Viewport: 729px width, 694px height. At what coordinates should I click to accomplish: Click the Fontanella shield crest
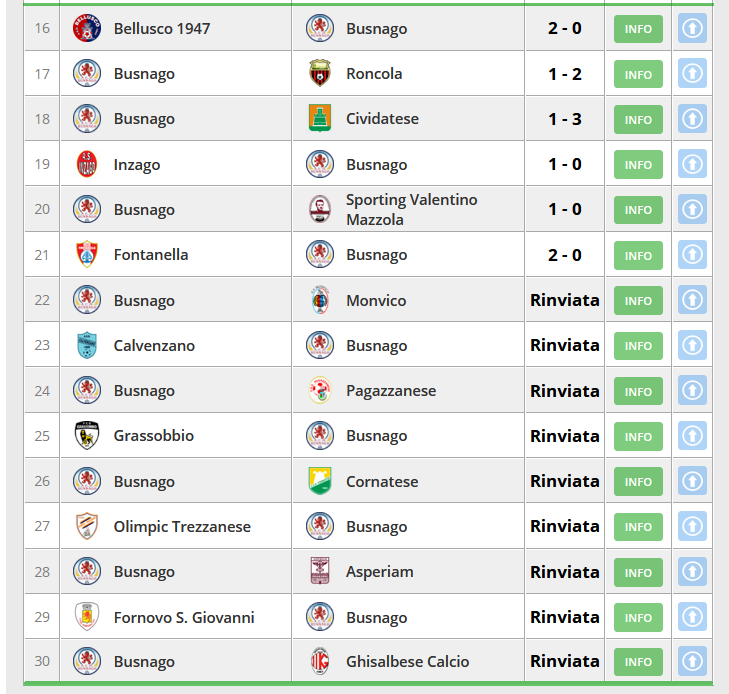pyautogui.click(x=87, y=254)
